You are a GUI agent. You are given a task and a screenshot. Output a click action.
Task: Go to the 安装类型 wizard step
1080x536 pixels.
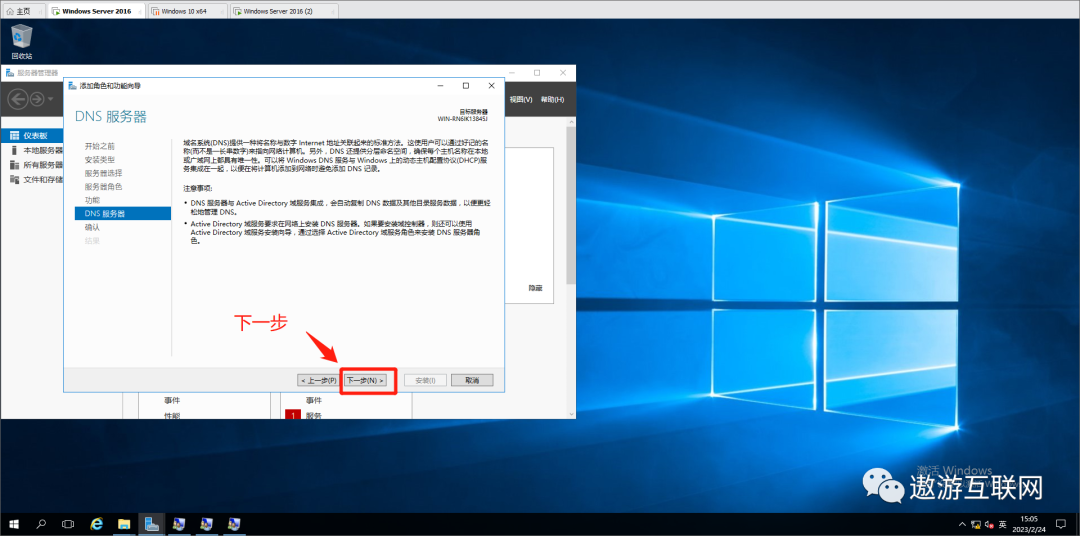(x=100, y=159)
